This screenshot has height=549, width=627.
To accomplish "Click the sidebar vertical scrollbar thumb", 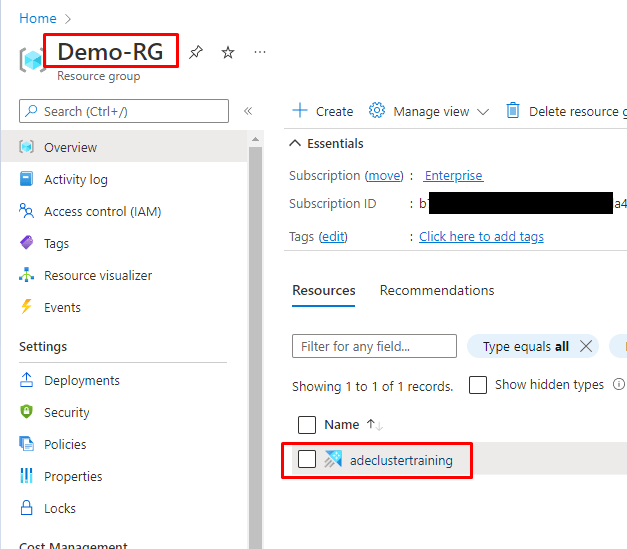I will [256, 347].
